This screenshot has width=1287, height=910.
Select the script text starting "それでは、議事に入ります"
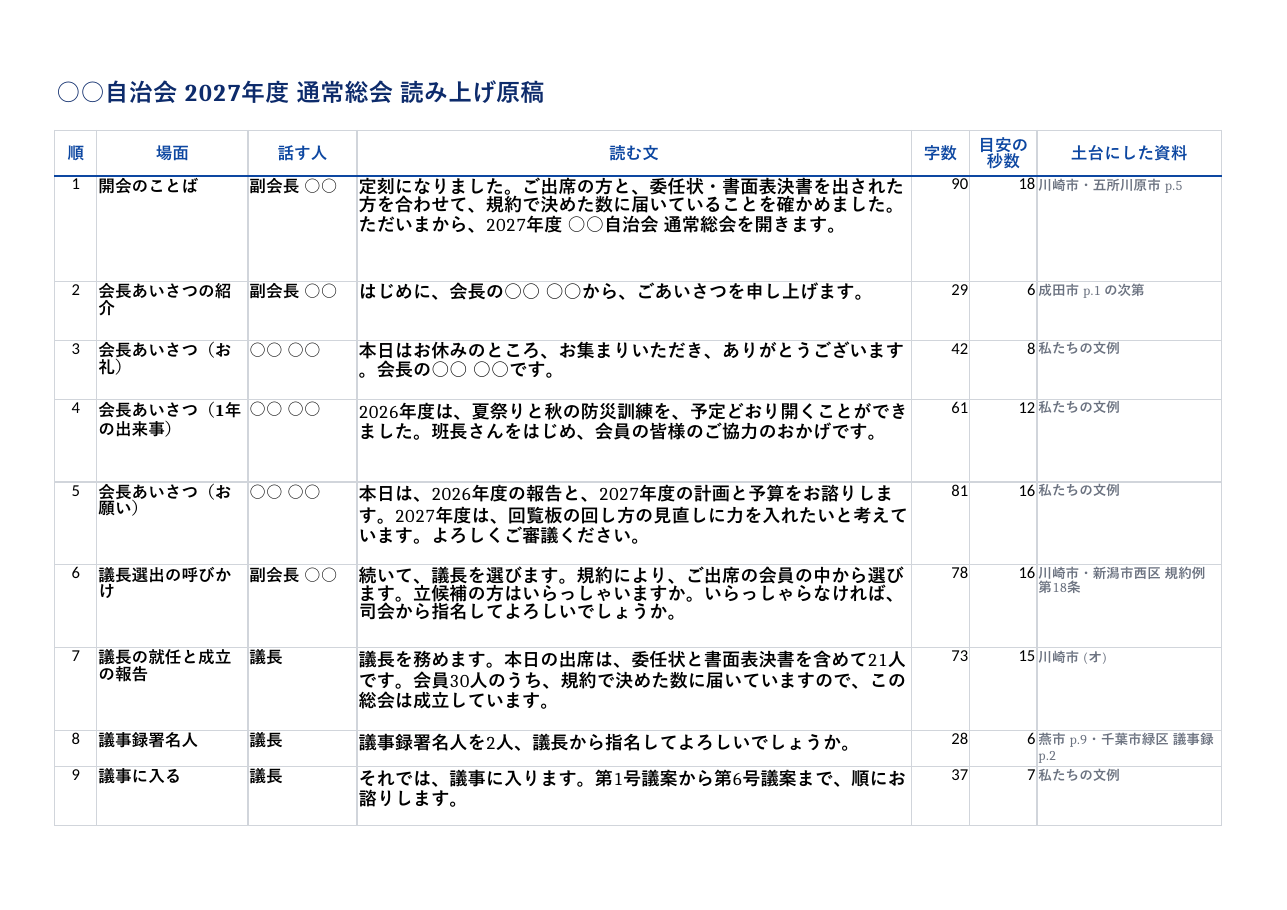tap(632, 788)
